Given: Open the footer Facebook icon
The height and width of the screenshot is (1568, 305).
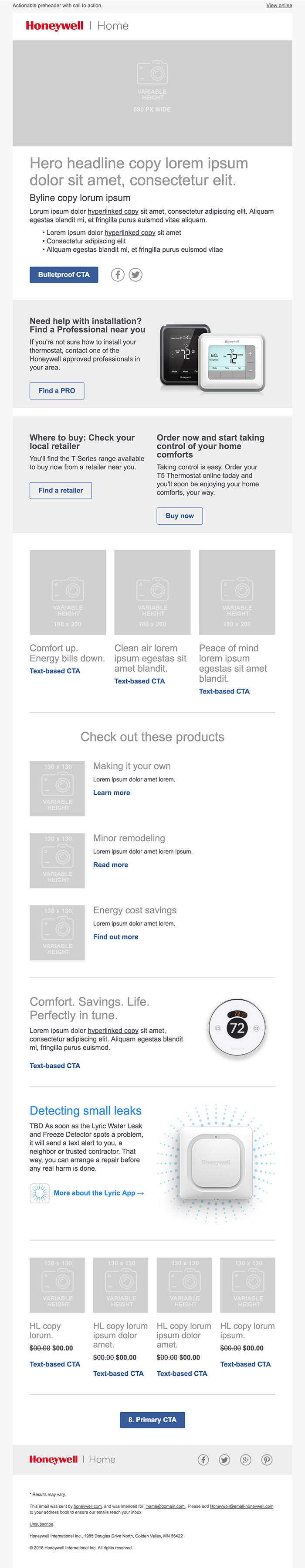Looking at the screenshot, I should point(203,1460).
